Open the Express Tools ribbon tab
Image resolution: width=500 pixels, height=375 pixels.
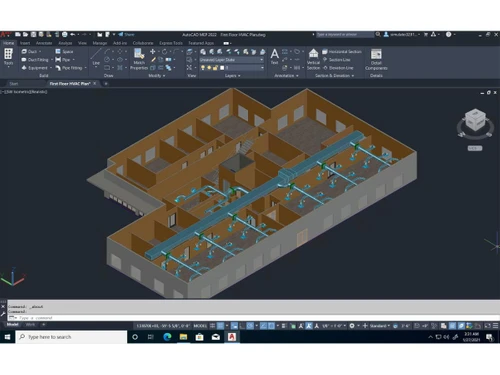171,43
